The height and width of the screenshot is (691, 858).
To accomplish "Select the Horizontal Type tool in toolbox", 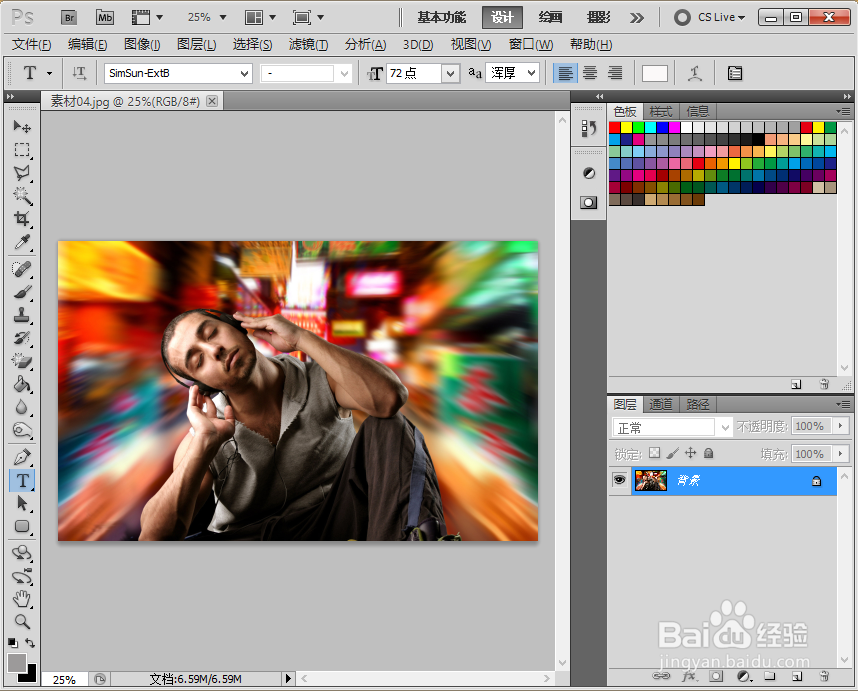I will pos(22,480).
